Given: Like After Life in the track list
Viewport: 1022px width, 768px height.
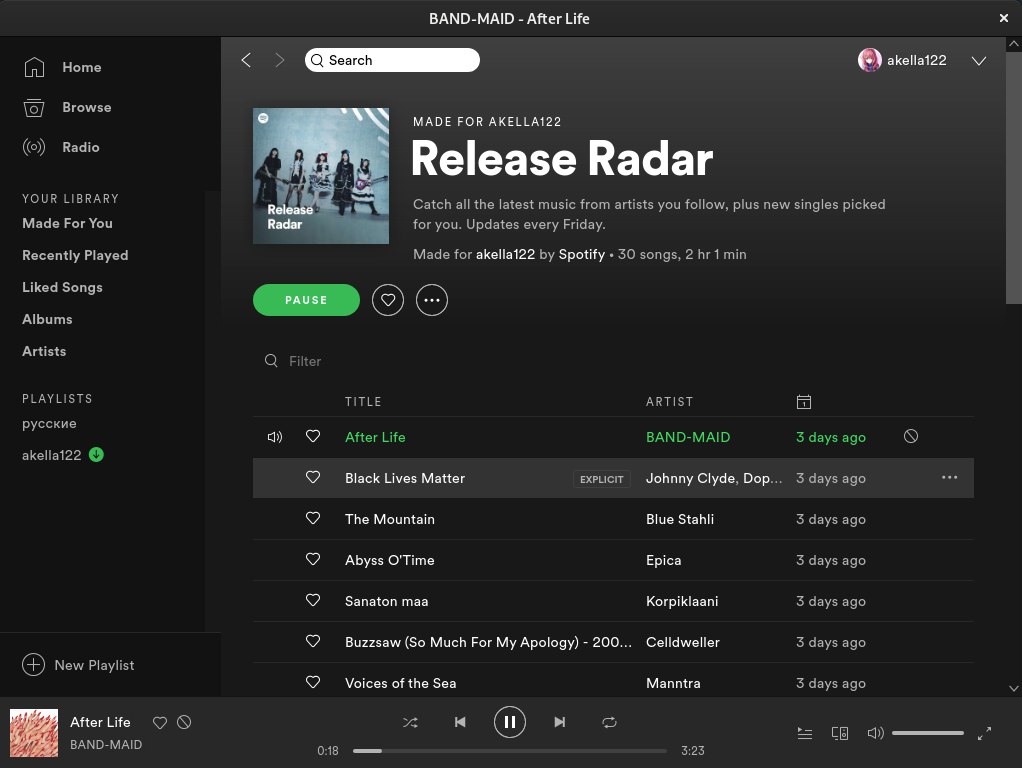Looking at the screenshot, I should (x=313, y=436).
